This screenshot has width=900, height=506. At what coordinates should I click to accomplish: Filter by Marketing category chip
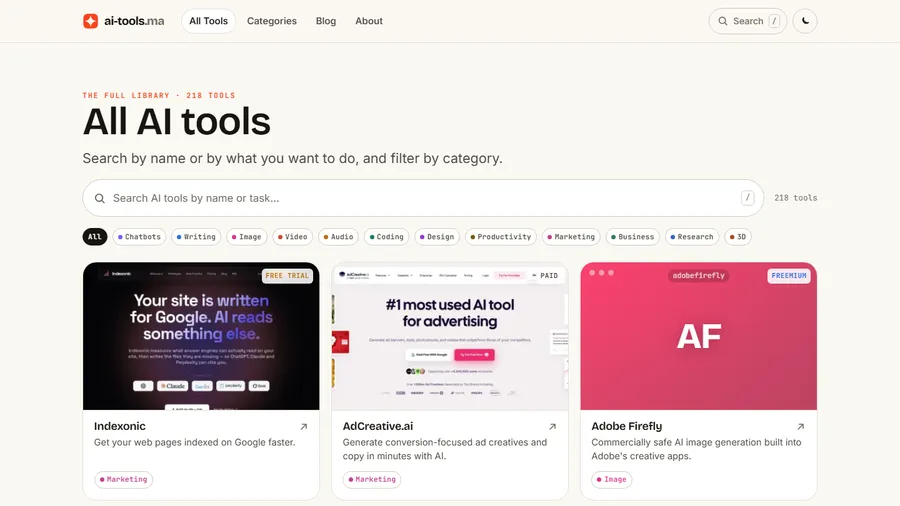point(571,237)
